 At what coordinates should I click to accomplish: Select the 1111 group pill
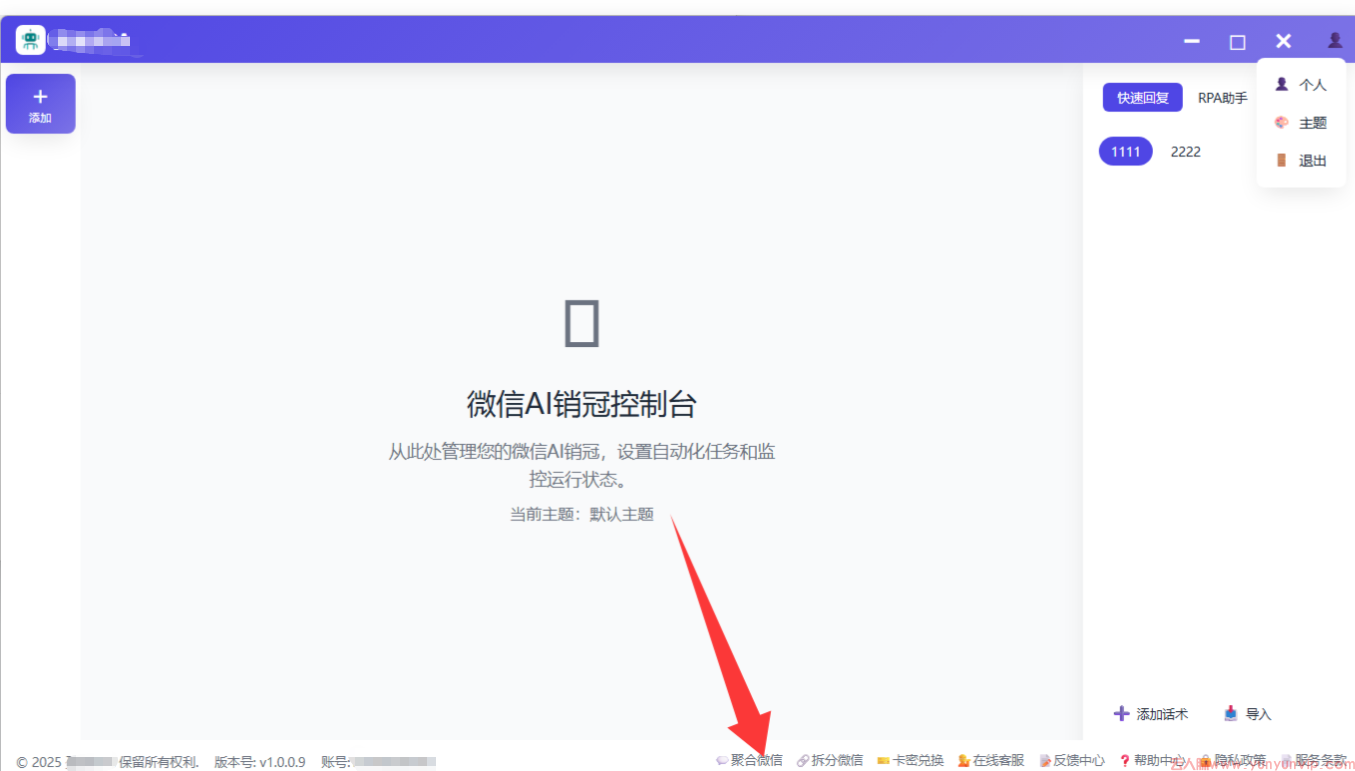pyautogui.click(x=1126, y=152)
